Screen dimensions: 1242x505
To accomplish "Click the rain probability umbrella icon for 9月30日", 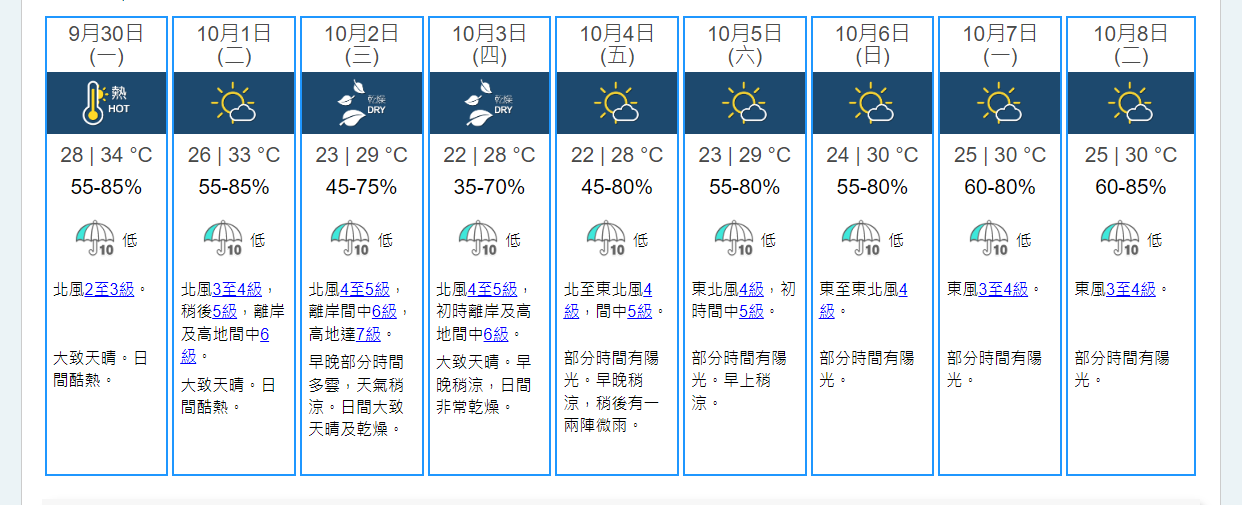I will click(x=96, y=239).
